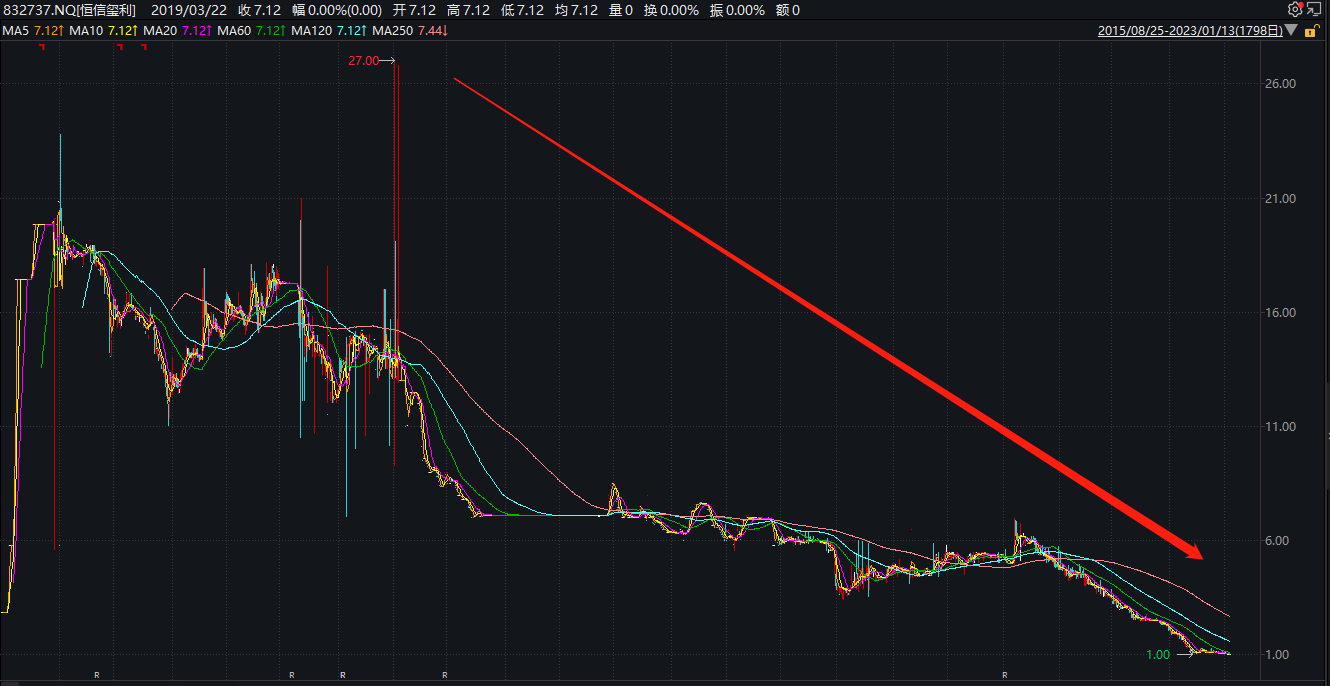The width and height of the screenshot is (1330, 686).
Task: Click the 27.00 highest price marker
Action: coord(364,61)
